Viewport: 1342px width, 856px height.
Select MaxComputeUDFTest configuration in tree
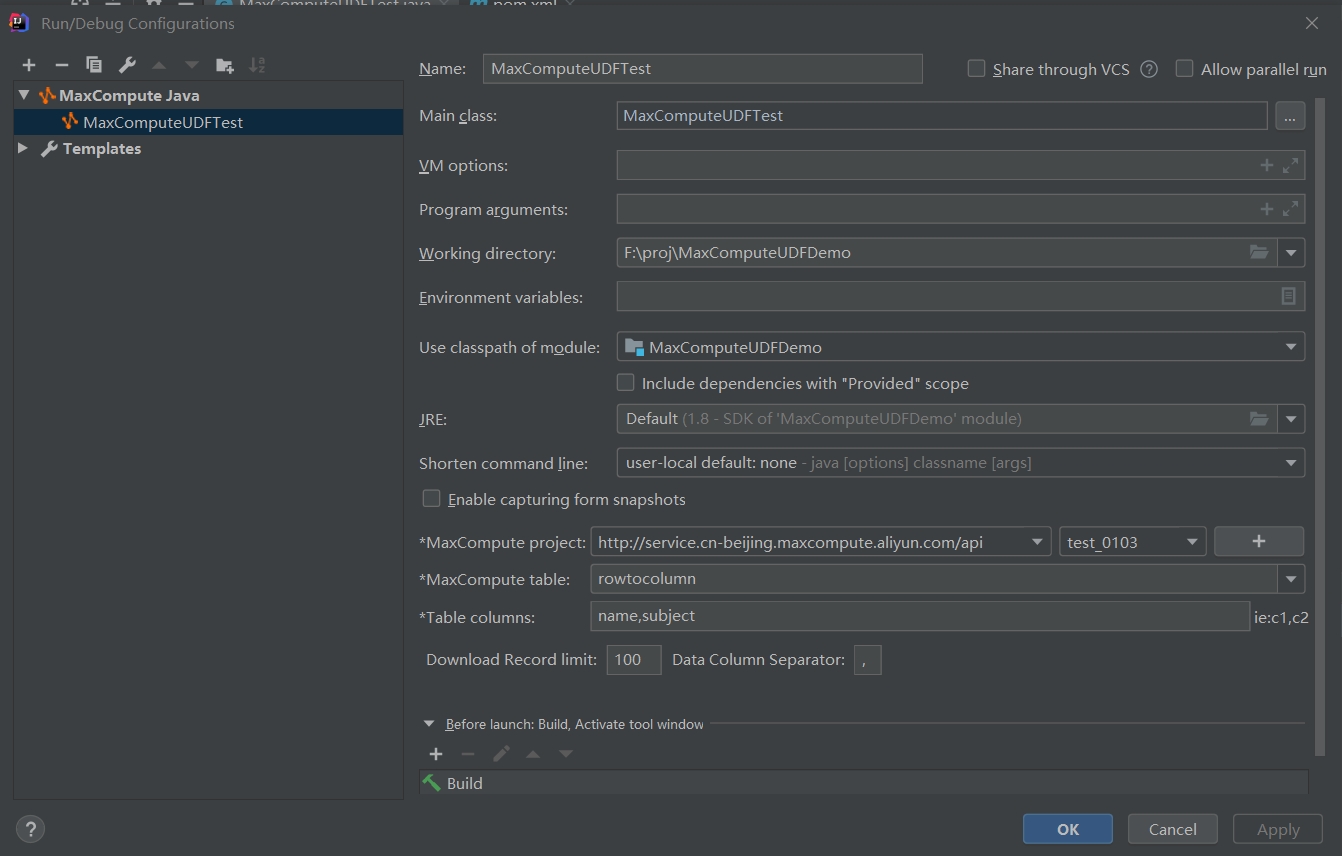coord(208,122)
